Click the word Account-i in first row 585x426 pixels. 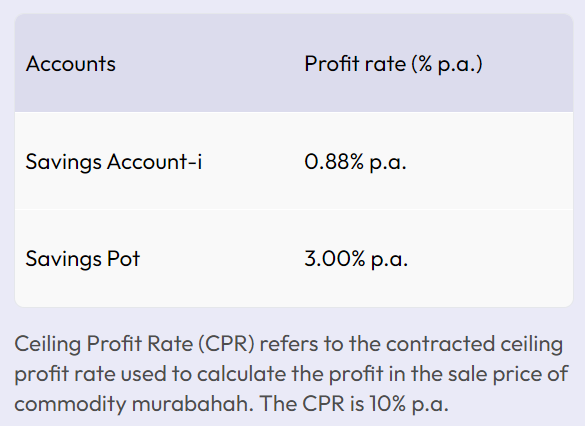[154, 162]
